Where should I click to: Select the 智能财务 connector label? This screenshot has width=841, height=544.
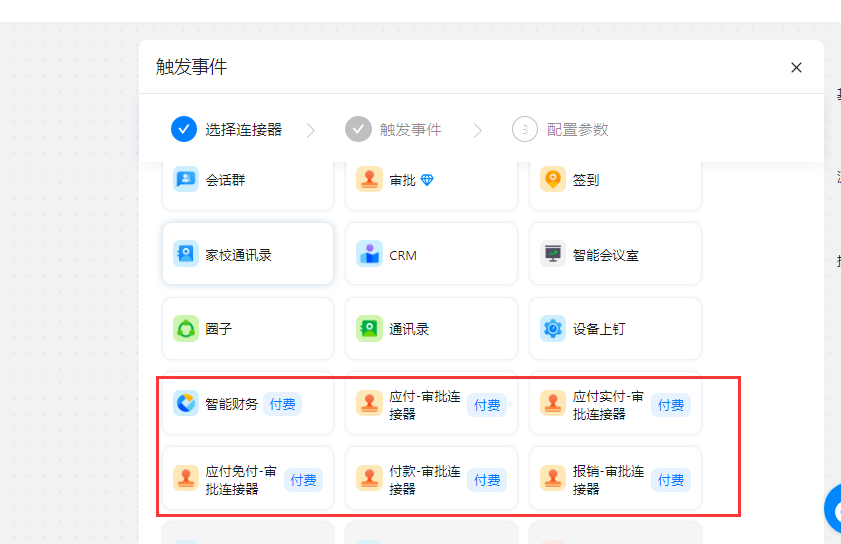coord(232,404)
